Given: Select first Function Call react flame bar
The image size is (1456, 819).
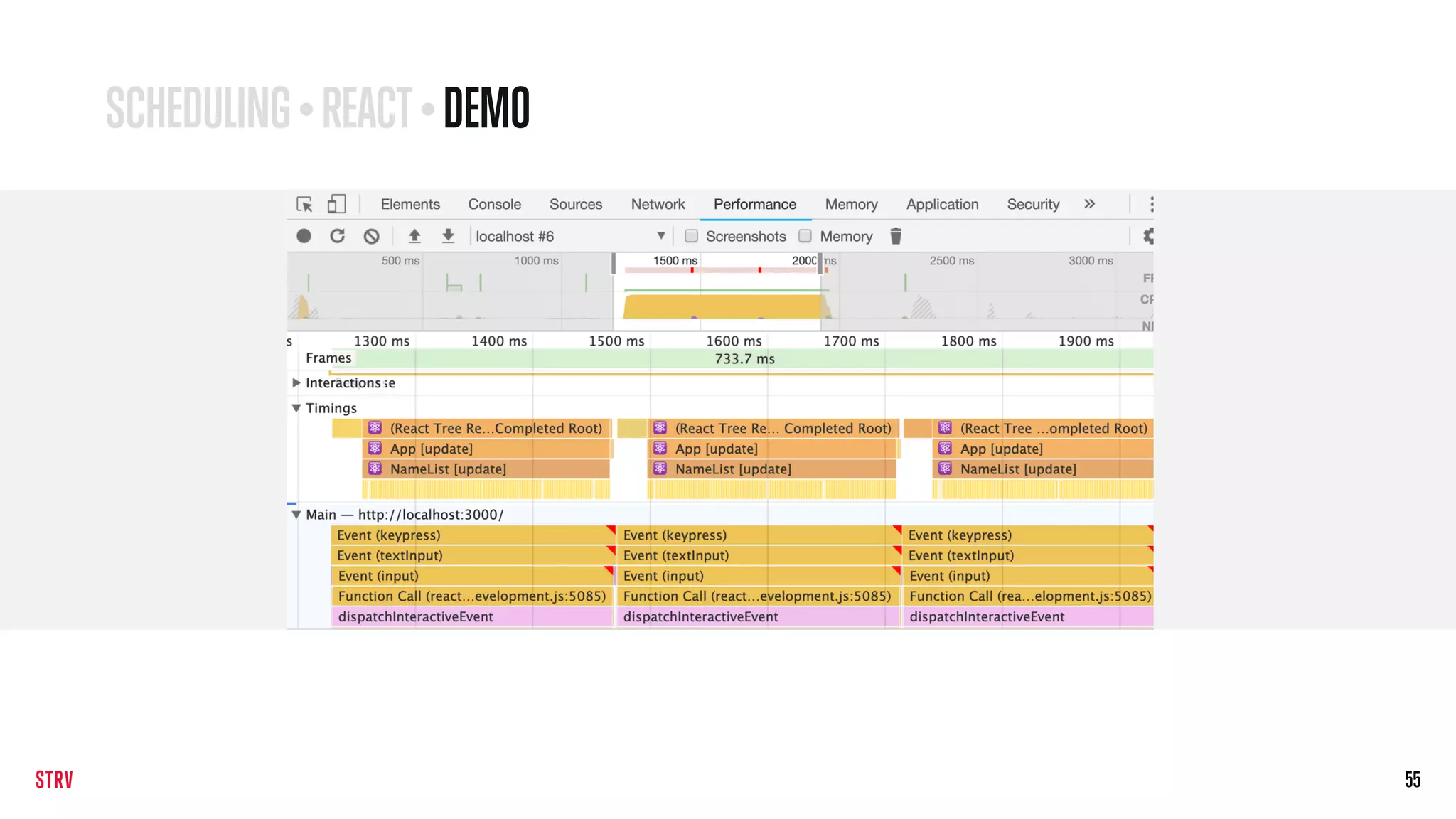Looking at the screenshot, I should point(473,596).
